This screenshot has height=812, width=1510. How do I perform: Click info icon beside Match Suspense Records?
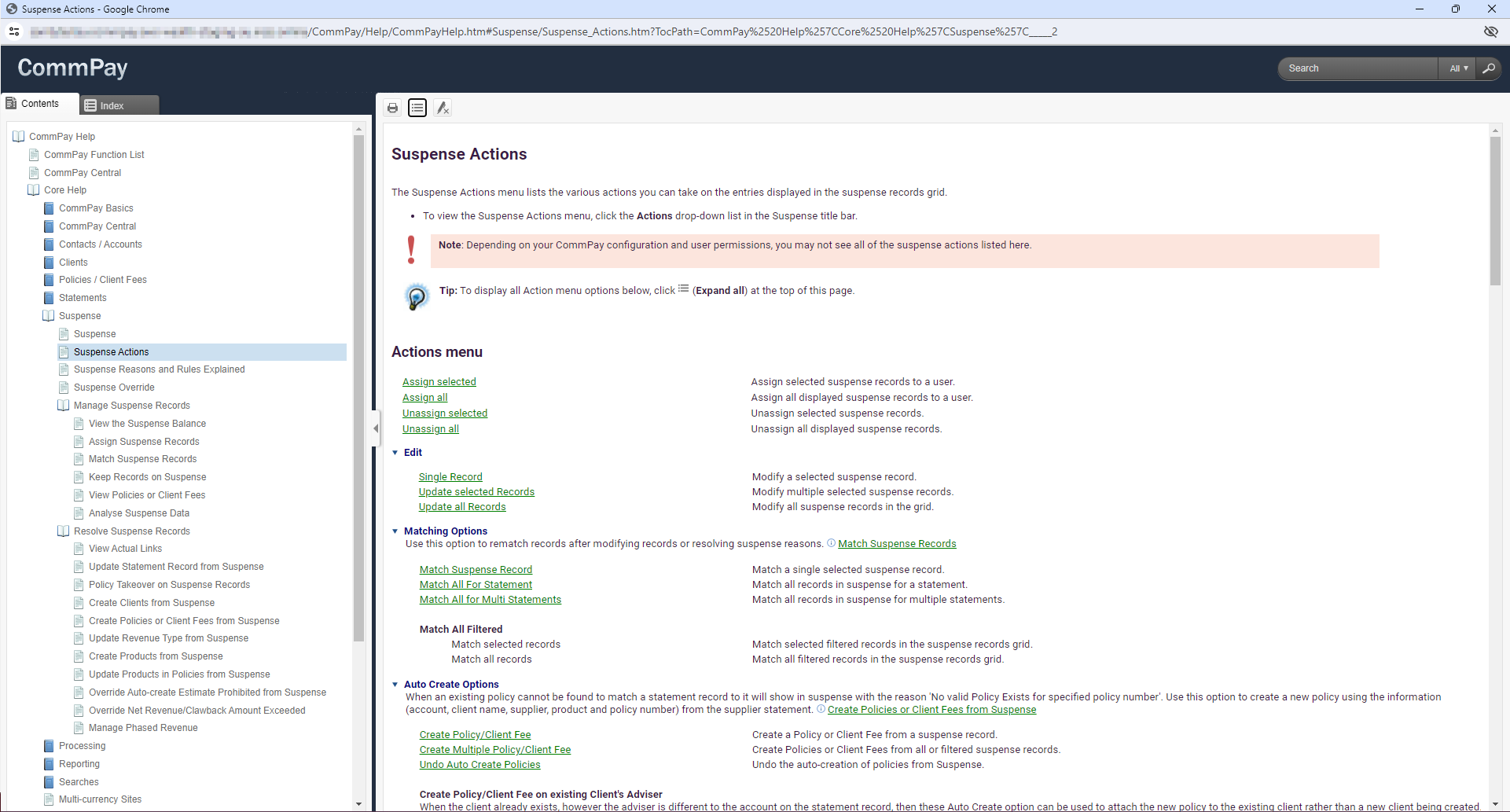pyautogui.click(x=831, y=543)
